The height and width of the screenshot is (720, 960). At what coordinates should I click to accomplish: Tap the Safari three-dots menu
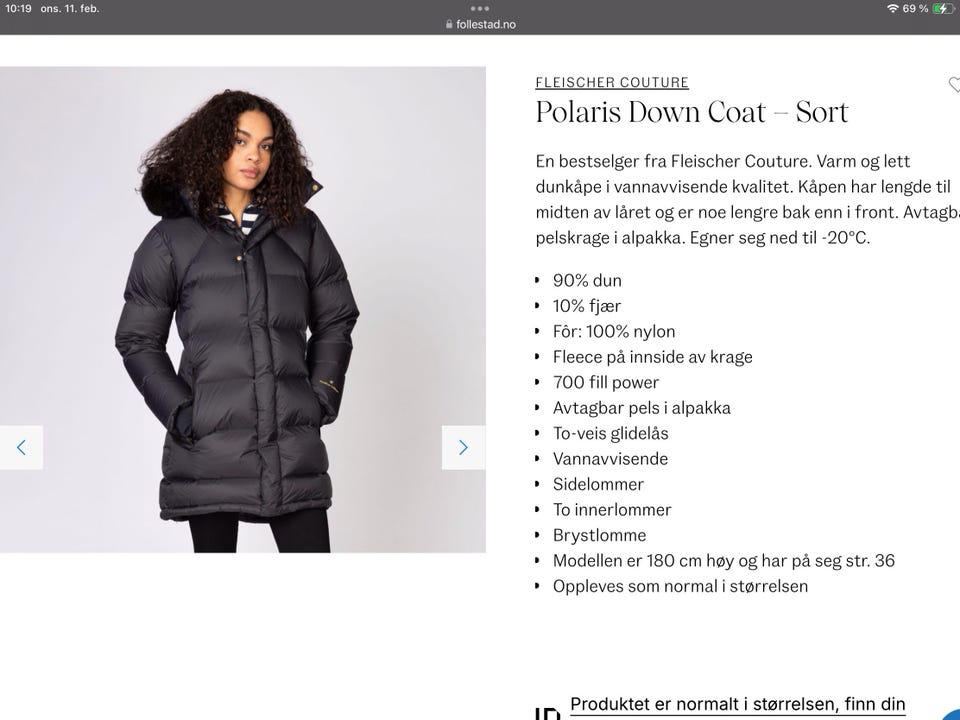pyautogui.click(x=479, y=9)
